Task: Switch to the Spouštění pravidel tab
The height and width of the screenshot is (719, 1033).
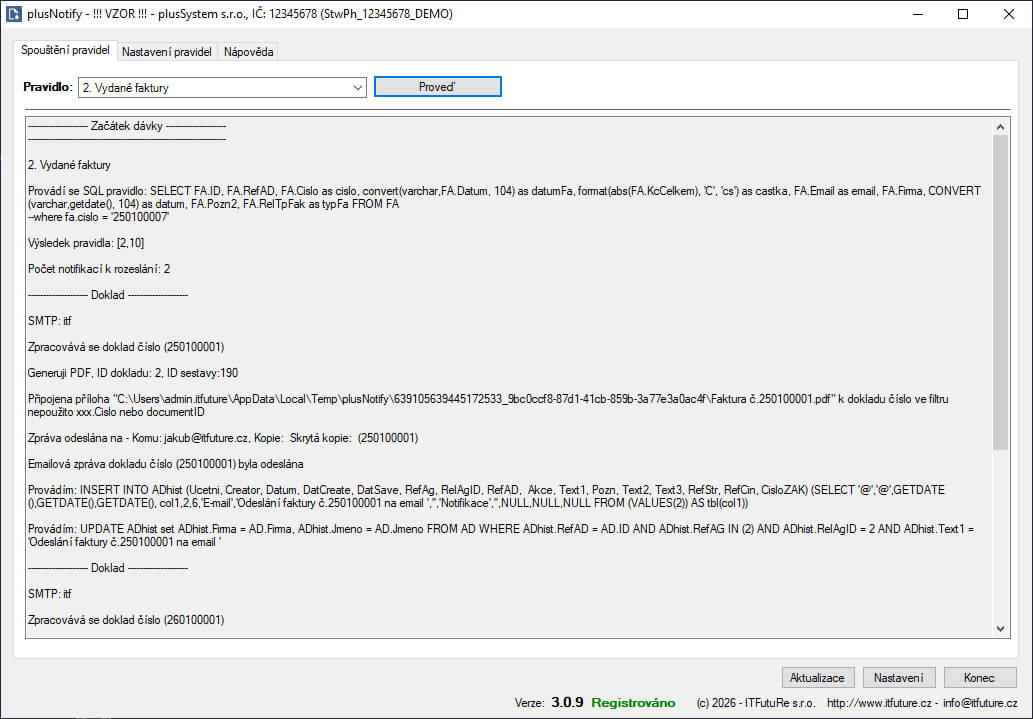Action: click(x=66, y=51)
